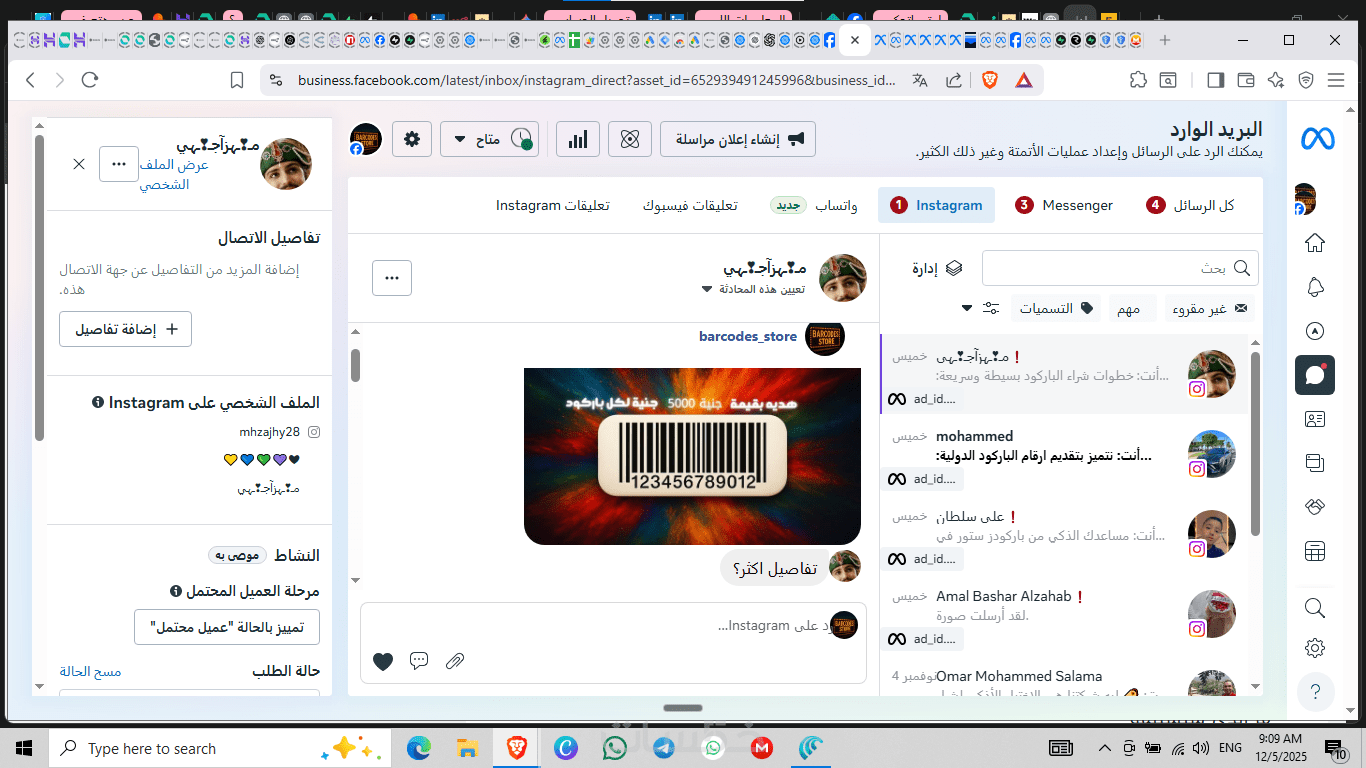
Task: Click the Instagram reply message box
Action: click(x=613, y=625)
